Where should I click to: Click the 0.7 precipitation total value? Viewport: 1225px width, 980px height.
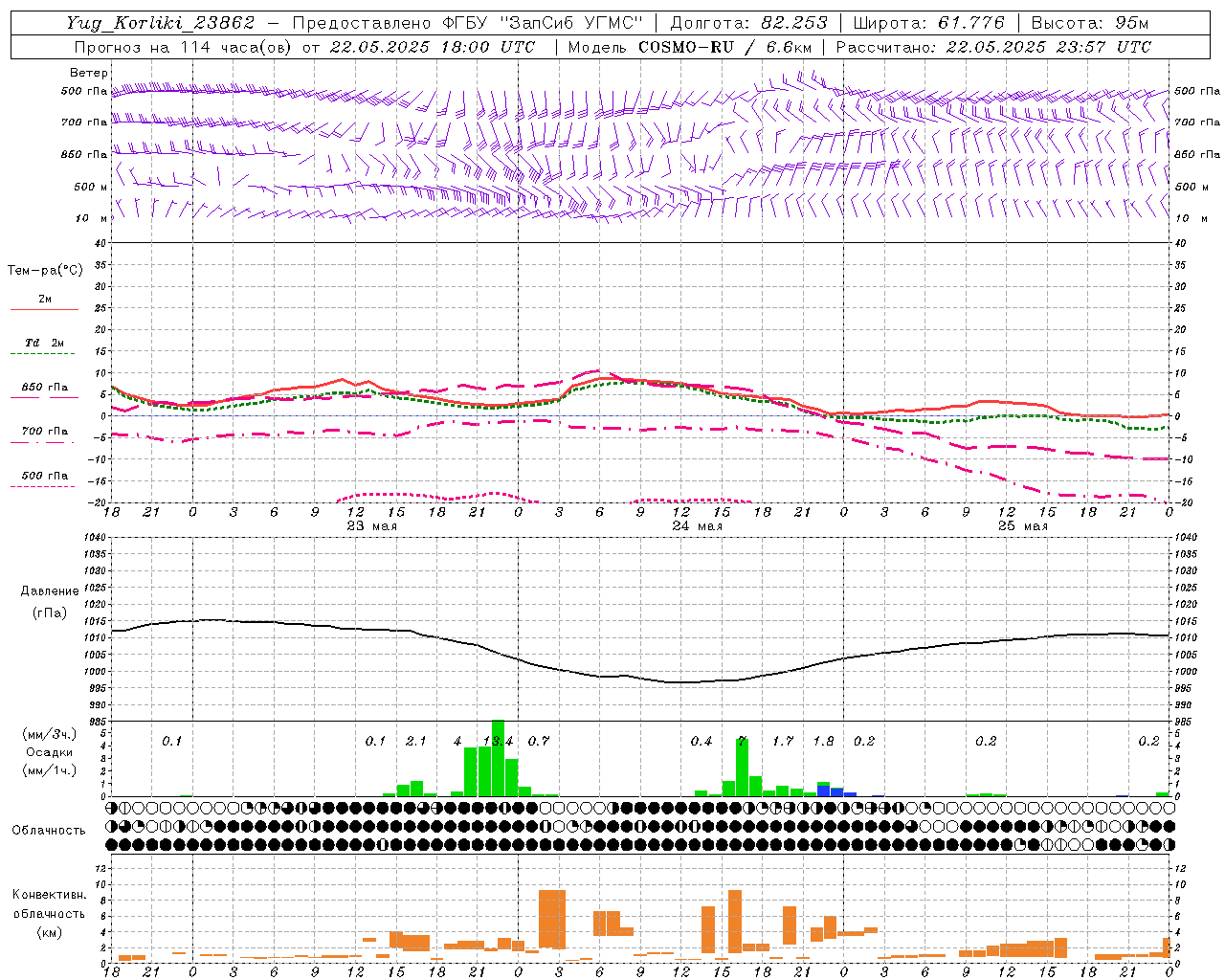(x=539, y=742)
